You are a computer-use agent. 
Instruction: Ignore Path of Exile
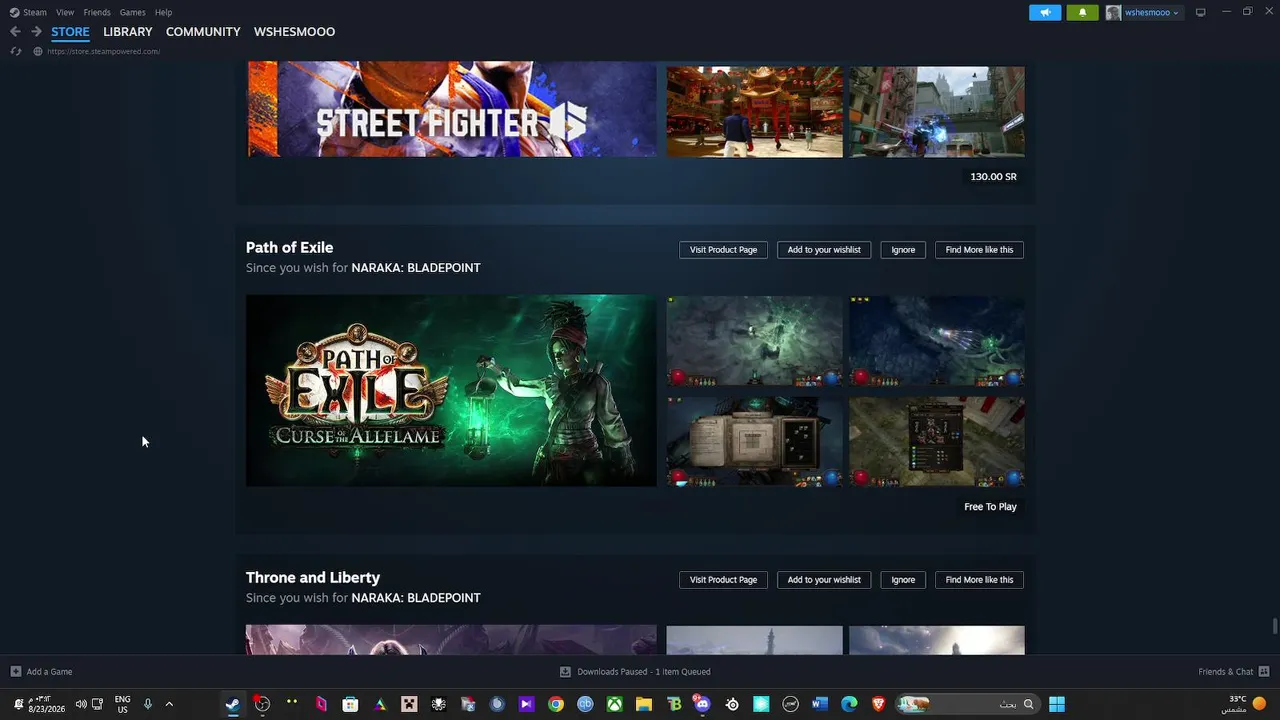click(x=903, y=250)
